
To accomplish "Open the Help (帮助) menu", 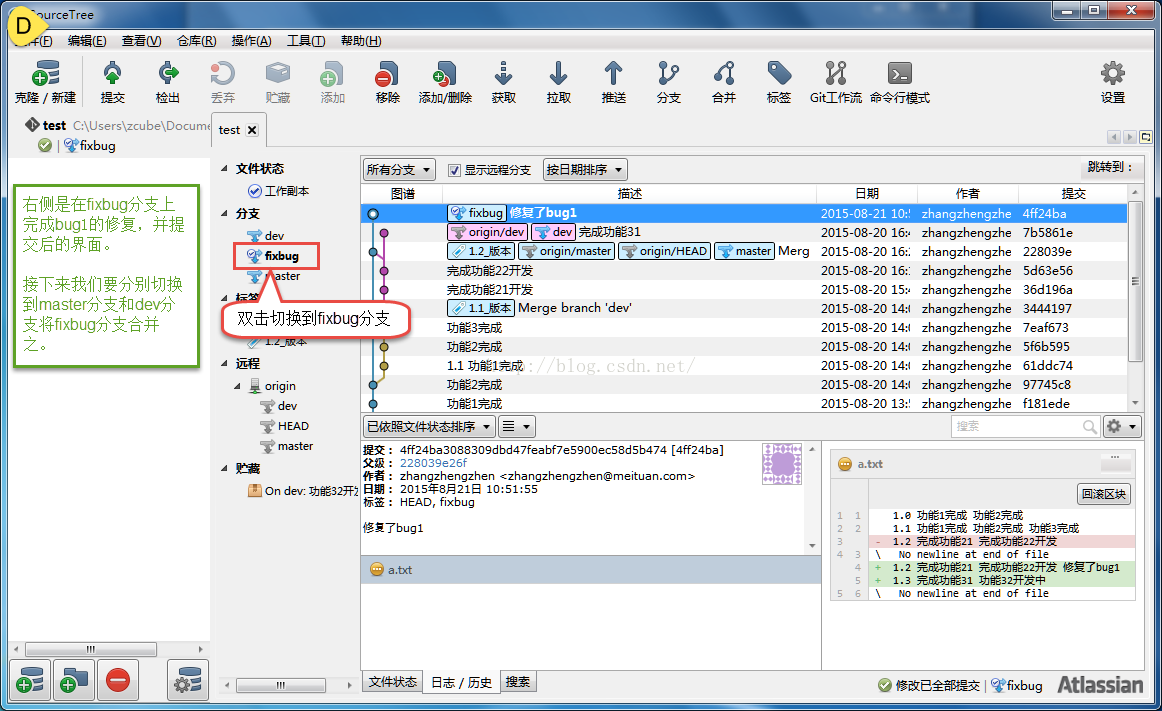I will (x=361, y=41).
